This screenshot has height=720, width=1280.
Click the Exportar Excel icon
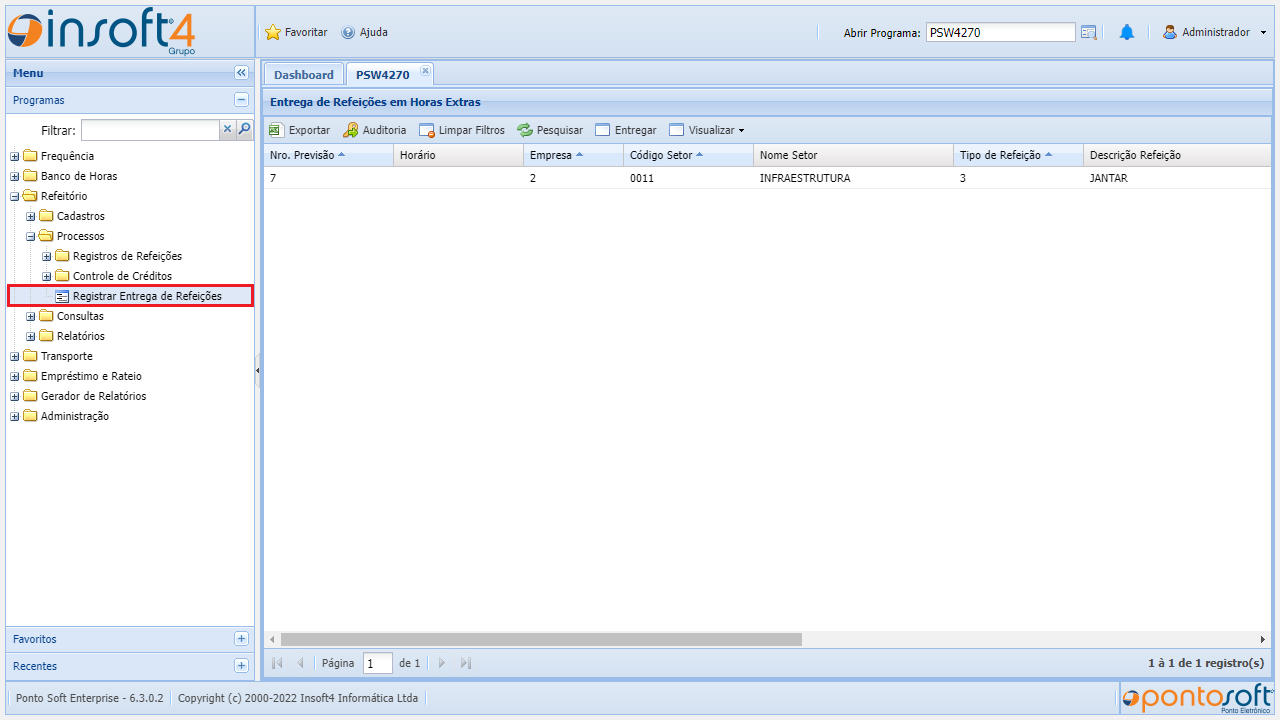[276, 130]
